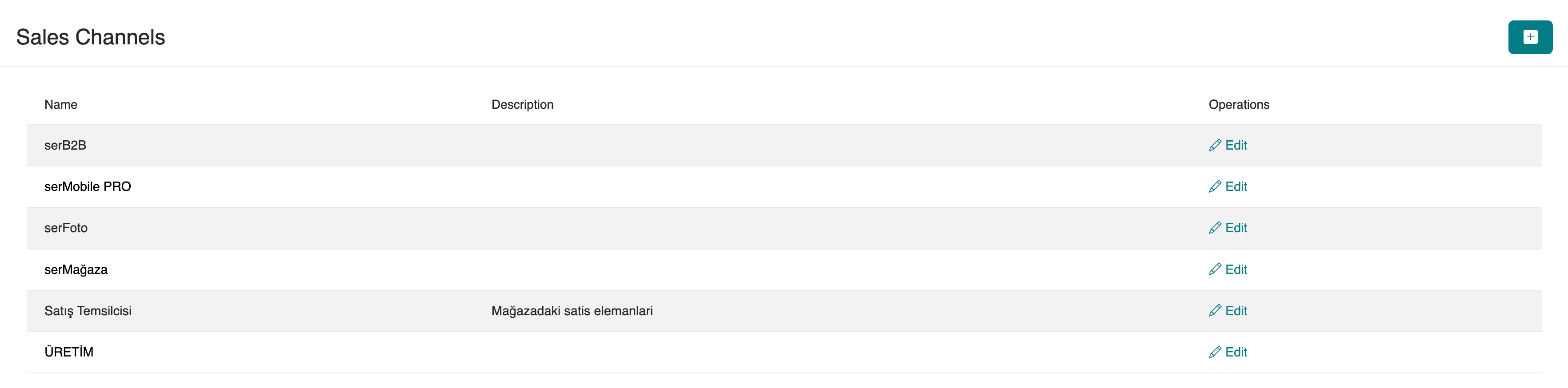This screenshot has width=1568, height=388.
Task: Click the add sales channel plus button
Action: click(x=1530, y=37)
